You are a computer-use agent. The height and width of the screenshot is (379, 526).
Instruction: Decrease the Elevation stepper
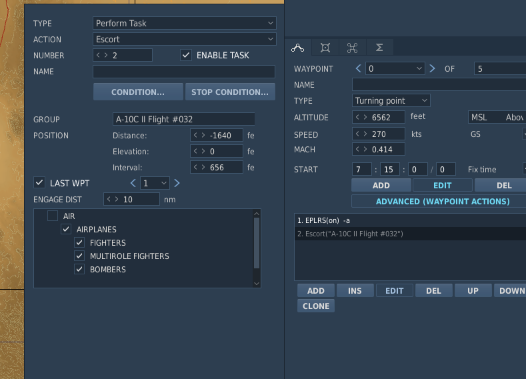coord(196,151)
